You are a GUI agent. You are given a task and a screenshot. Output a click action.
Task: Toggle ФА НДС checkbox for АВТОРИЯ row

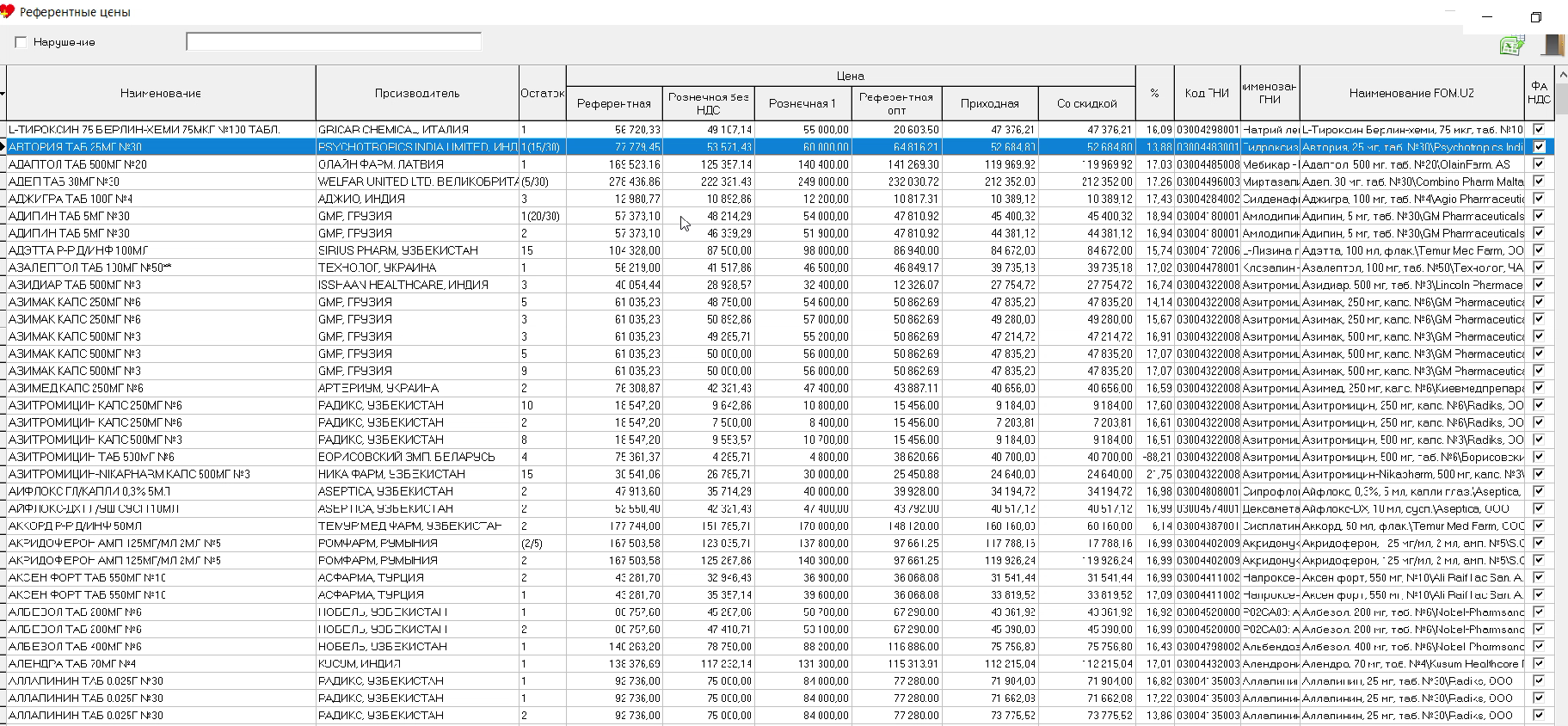click(x=1539, y=147)
